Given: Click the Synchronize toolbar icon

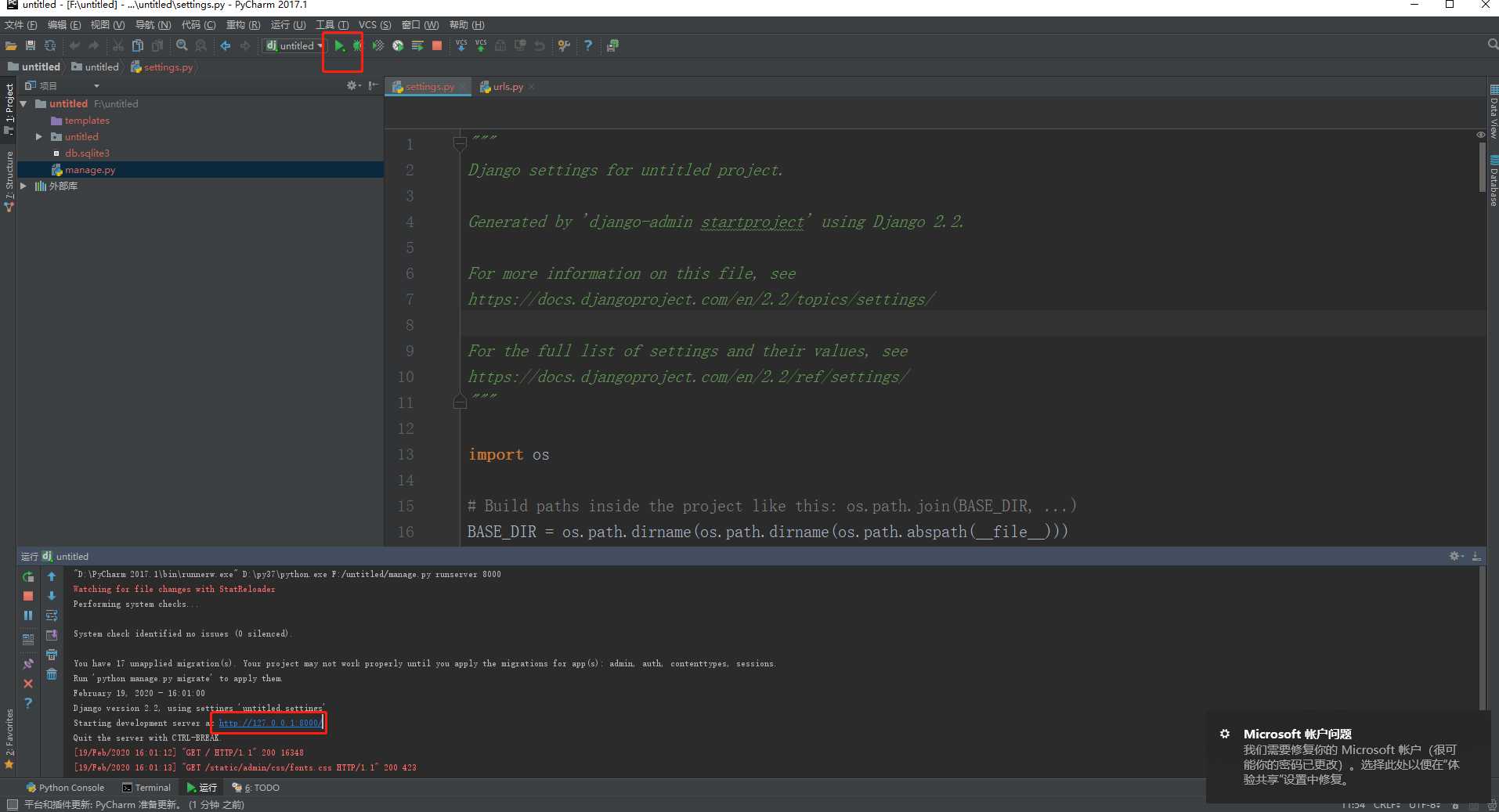Looking at the screenshot, I should pyautogui.click(x=50, y=46).
